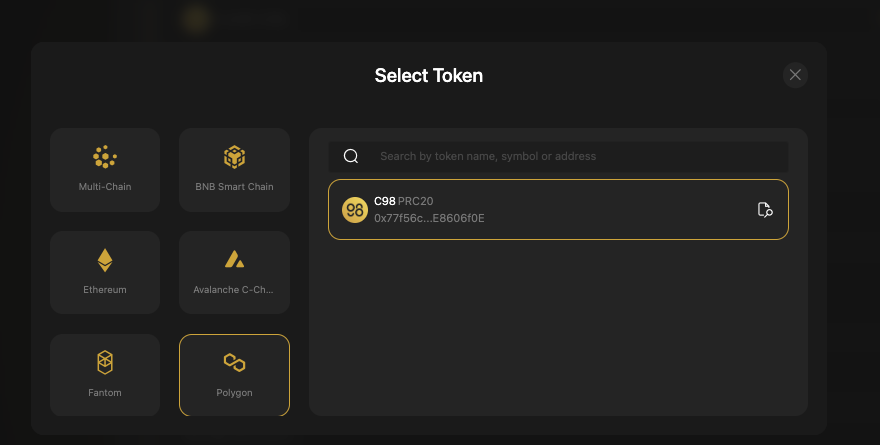The width and height of the screenshot is (880, 445).
Task: Select the Avalanche C-Chain logo icon
Action: coord(234,260)
